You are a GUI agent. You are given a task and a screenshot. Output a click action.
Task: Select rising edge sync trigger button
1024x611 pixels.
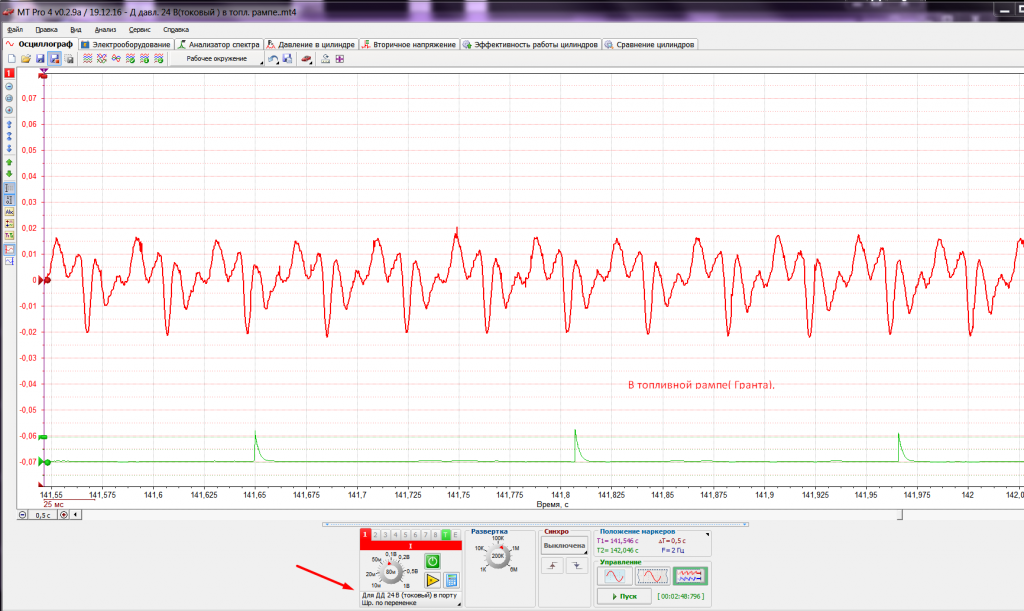(552, 566)
